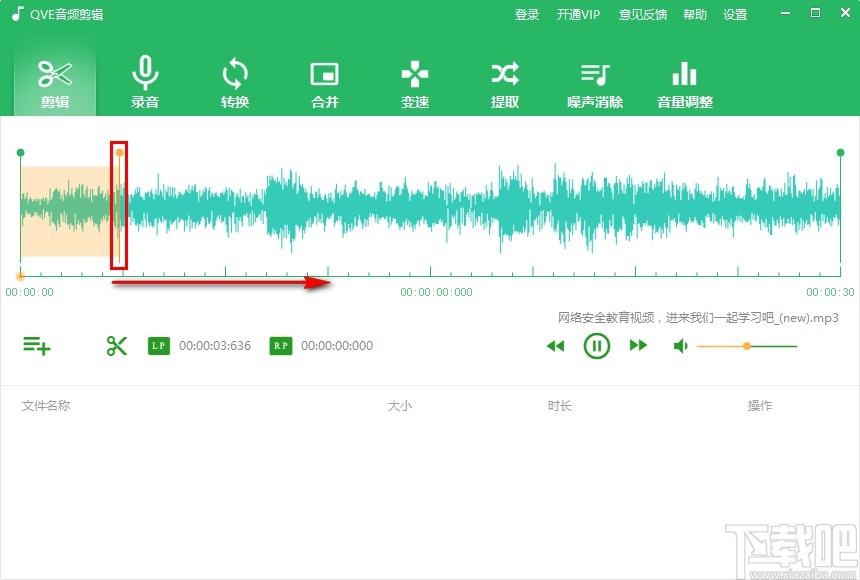This screenshot has width=860, height=580.
Task: Click the volume slider handle
Action: click(746, 346)
